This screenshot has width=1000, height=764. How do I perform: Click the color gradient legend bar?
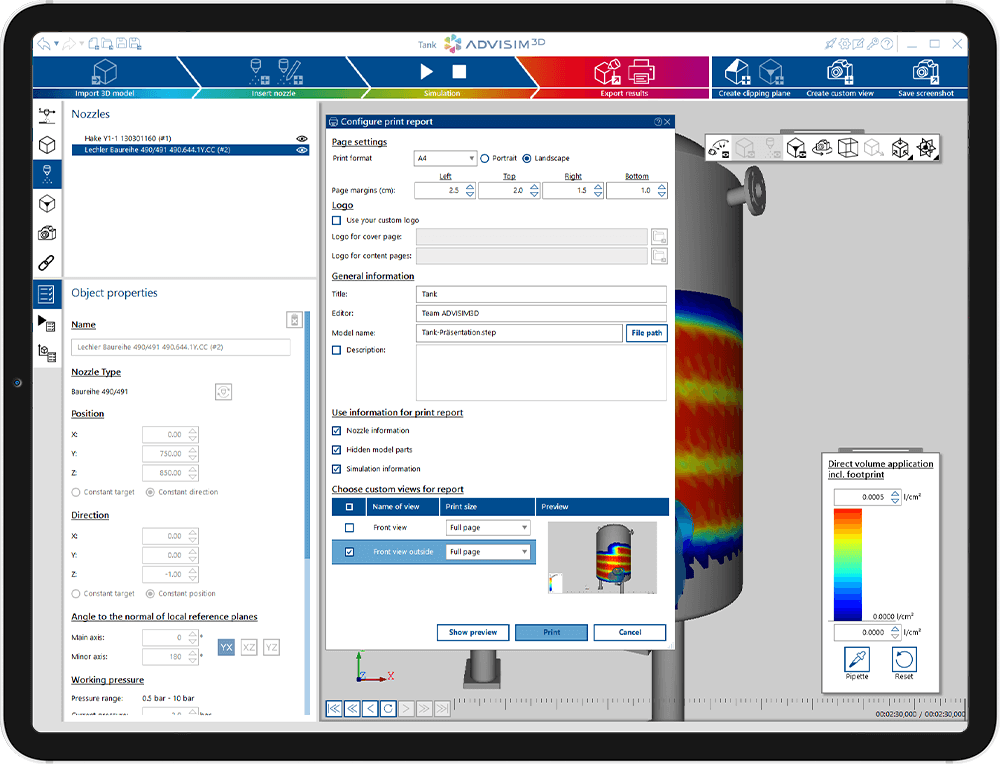[x=848, y=564]
